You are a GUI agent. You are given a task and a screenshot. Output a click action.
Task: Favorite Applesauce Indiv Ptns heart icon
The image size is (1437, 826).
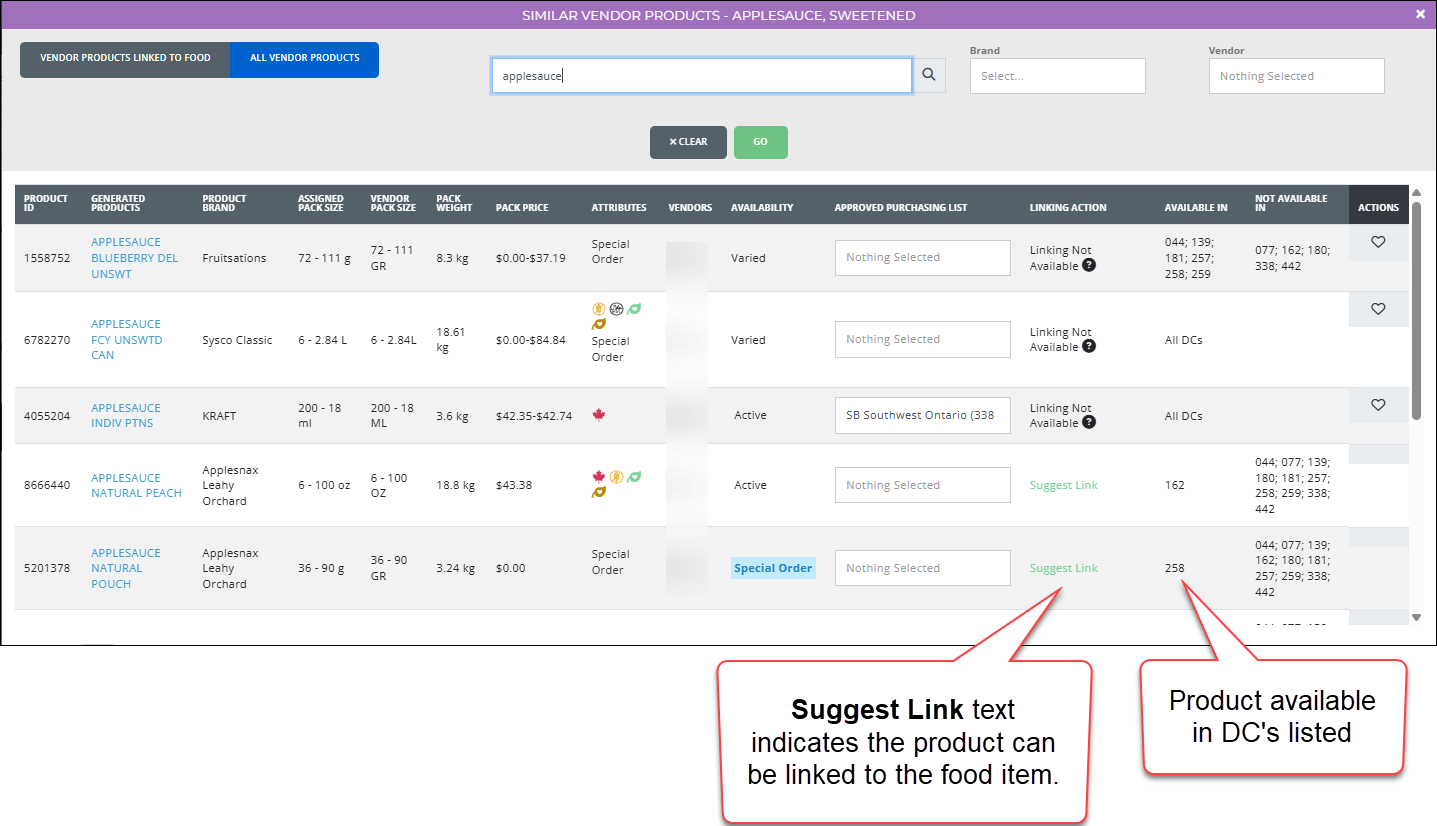(1378, 405)
